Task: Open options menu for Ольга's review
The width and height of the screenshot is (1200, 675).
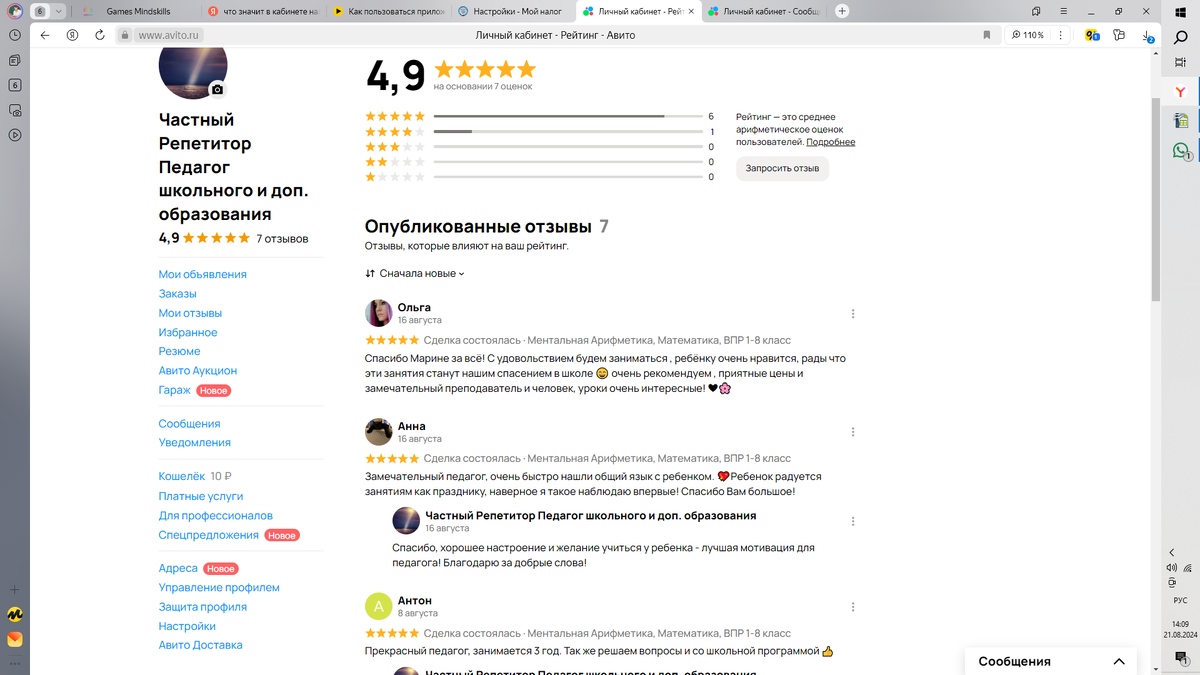Action: [x=853, y=314]
